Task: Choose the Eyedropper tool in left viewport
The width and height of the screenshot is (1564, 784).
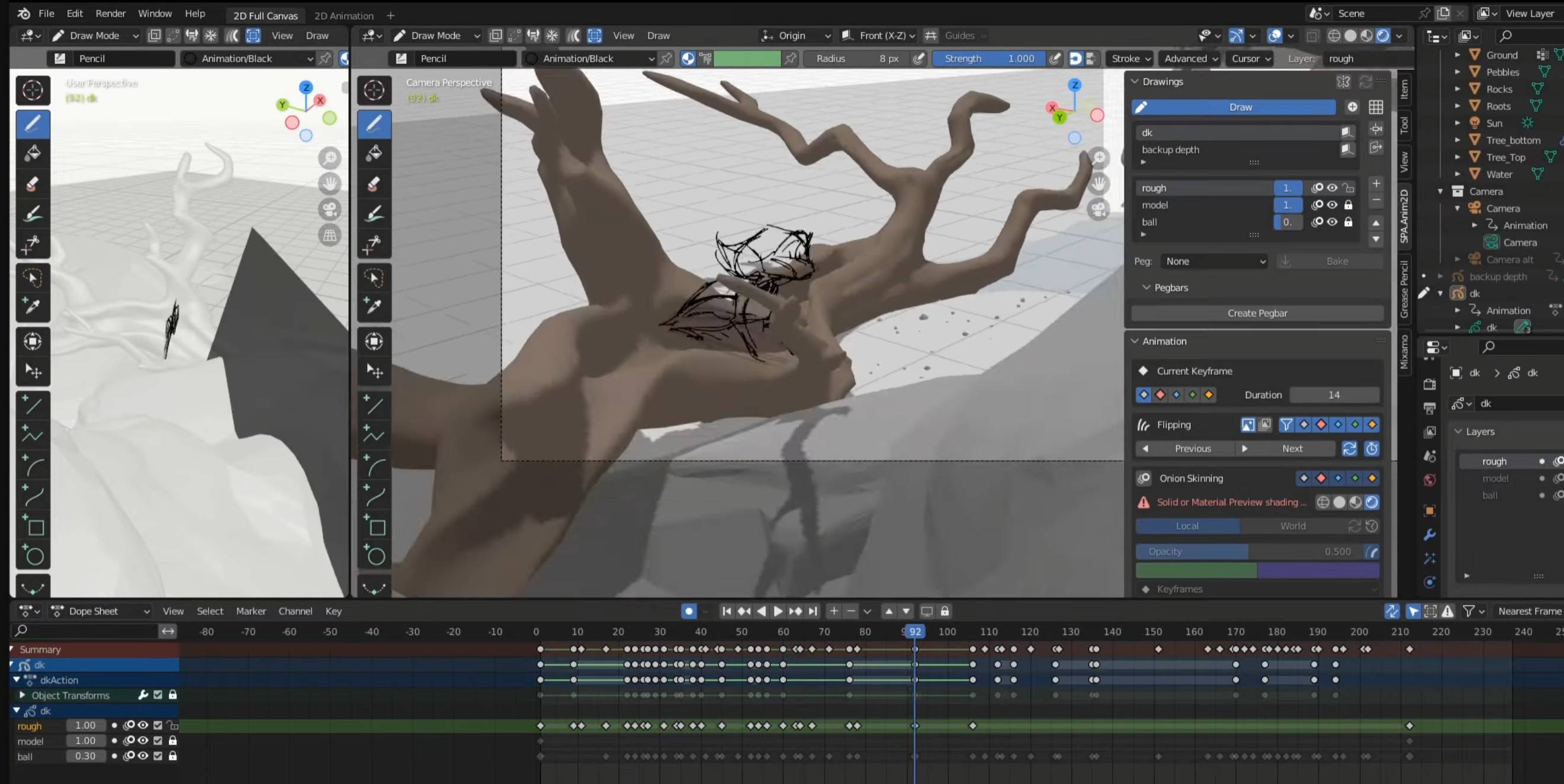Action: pyautogui.click(x=32, y=306)
